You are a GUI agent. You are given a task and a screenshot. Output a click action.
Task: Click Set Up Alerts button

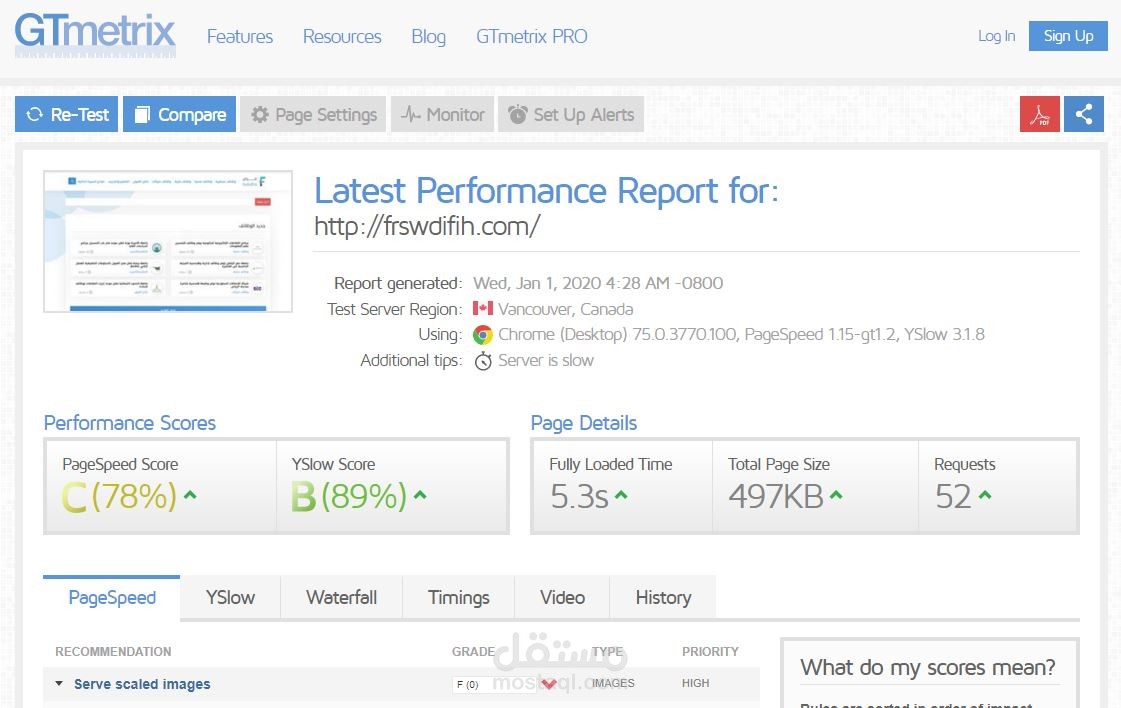[571, 114]
